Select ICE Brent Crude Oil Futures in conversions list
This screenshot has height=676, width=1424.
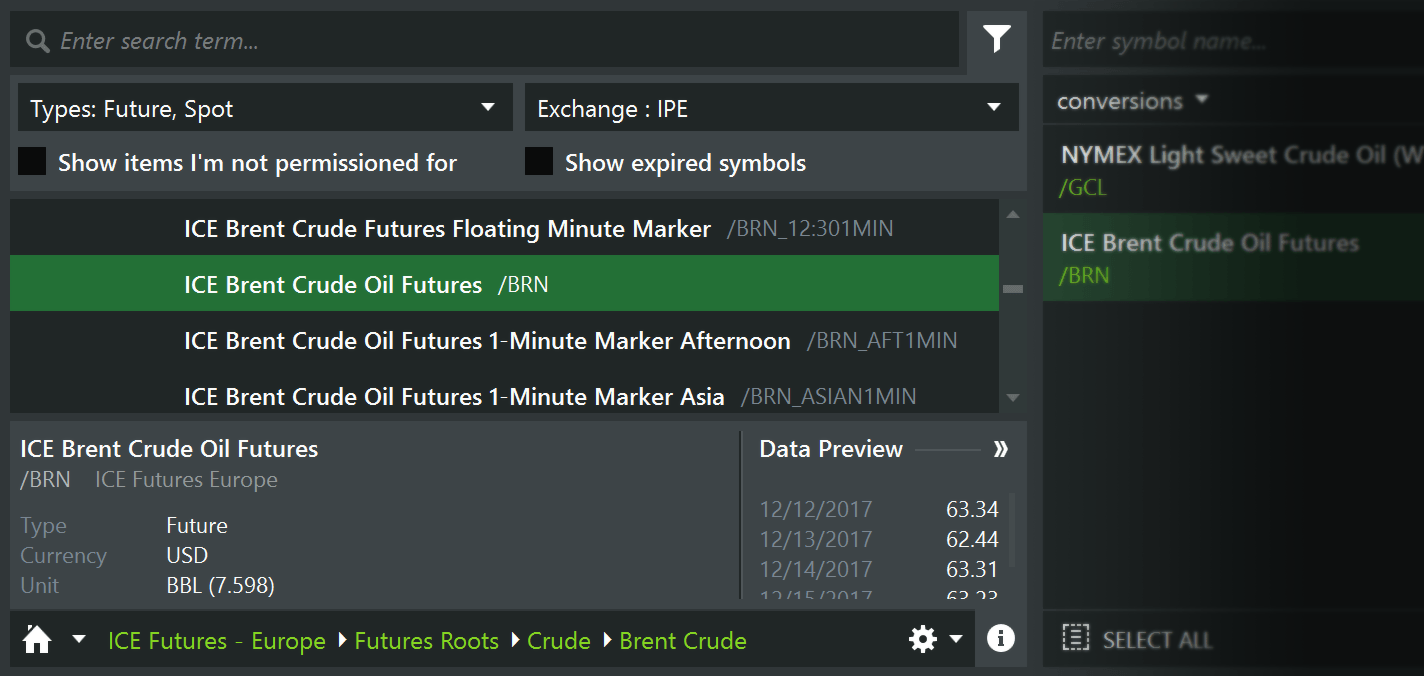(1233, 257)
